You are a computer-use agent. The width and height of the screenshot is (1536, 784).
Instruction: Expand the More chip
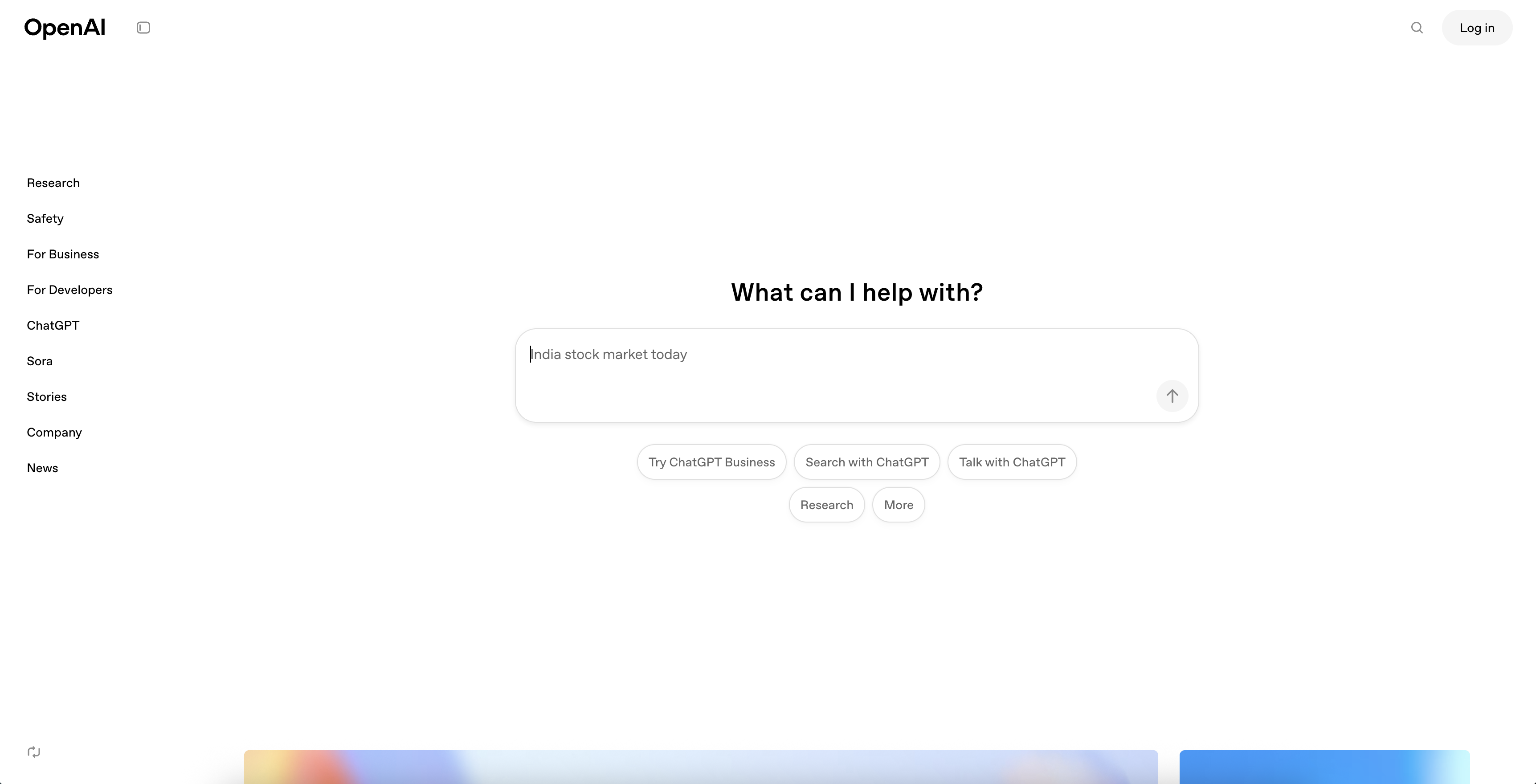coord(898,505)
